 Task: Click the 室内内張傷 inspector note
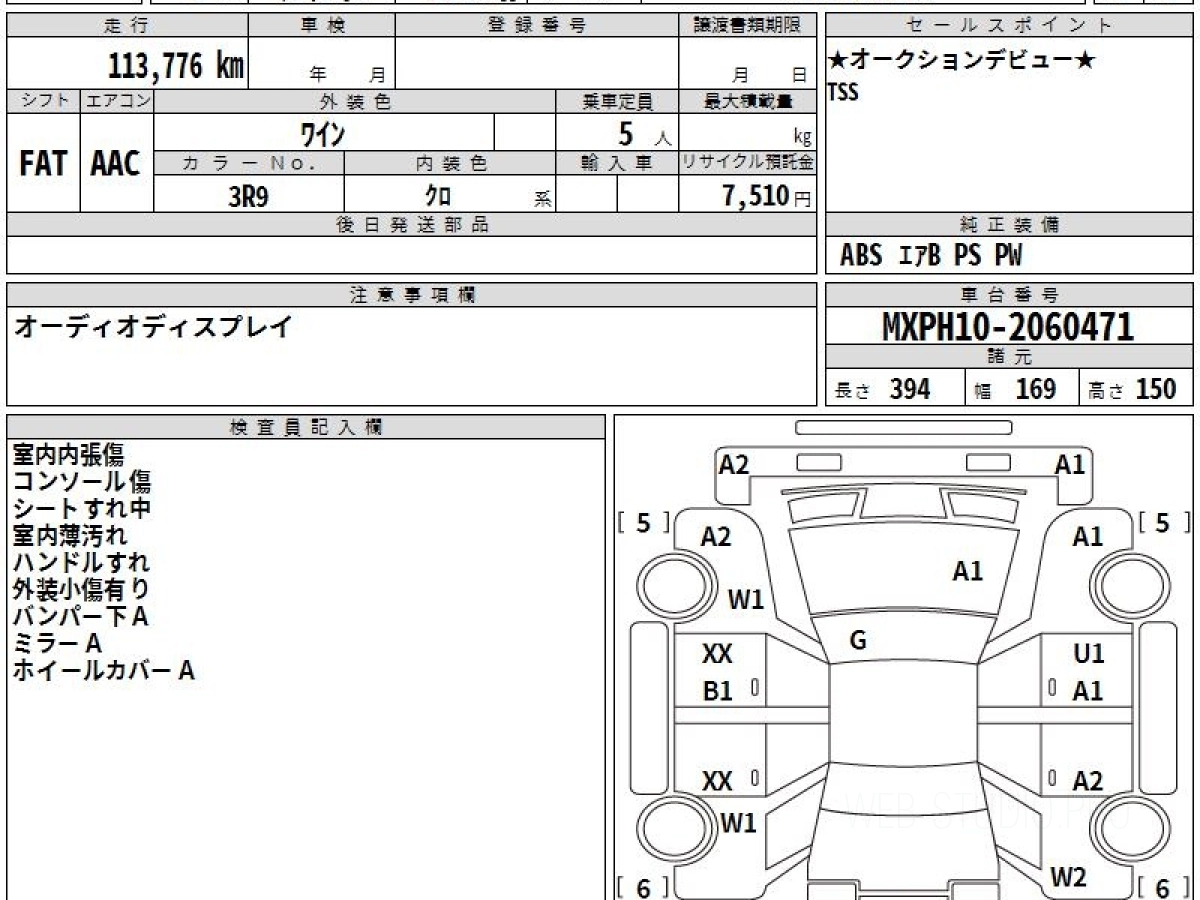68,455
